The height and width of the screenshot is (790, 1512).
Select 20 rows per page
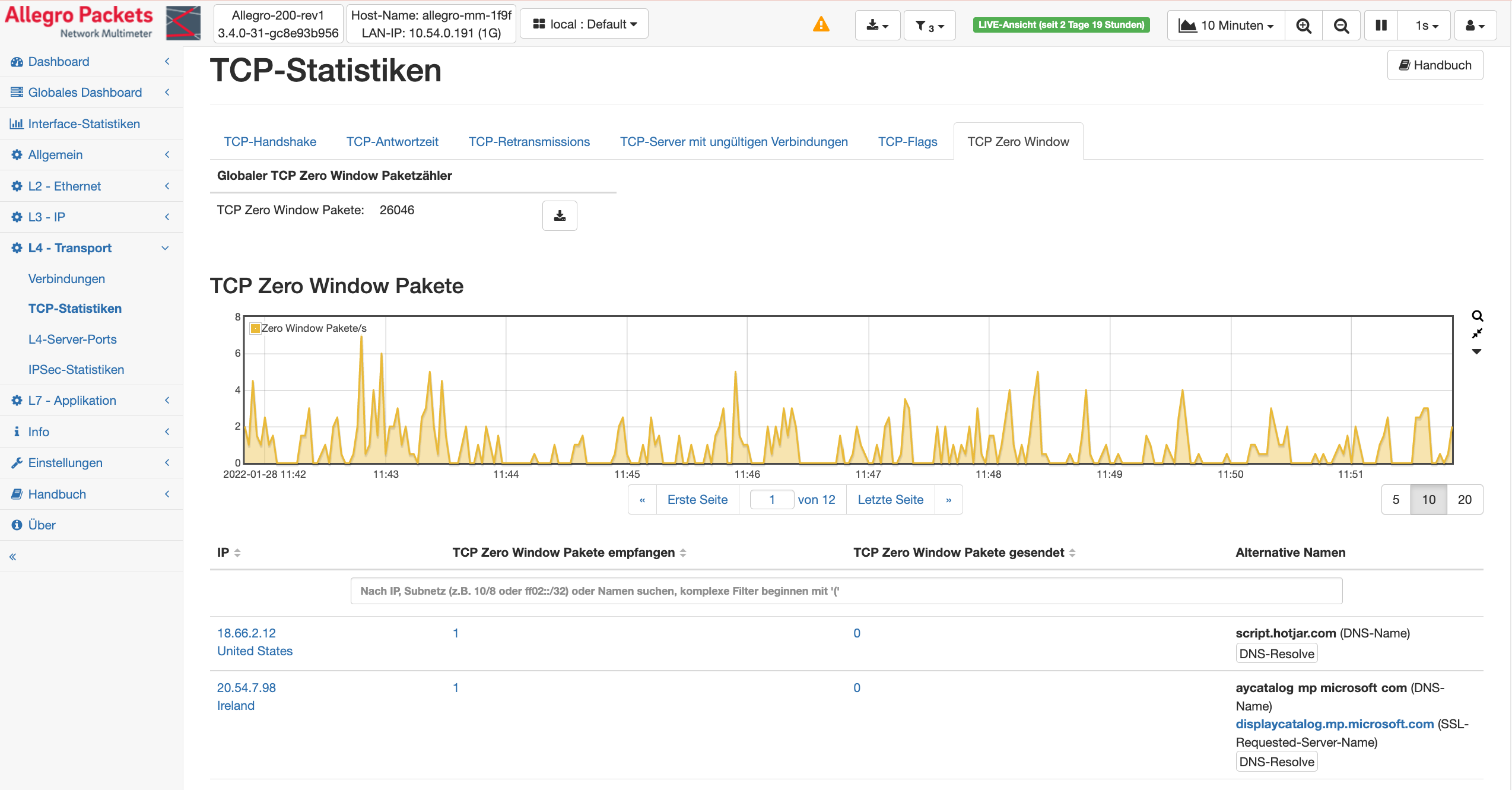(1465, 499)
